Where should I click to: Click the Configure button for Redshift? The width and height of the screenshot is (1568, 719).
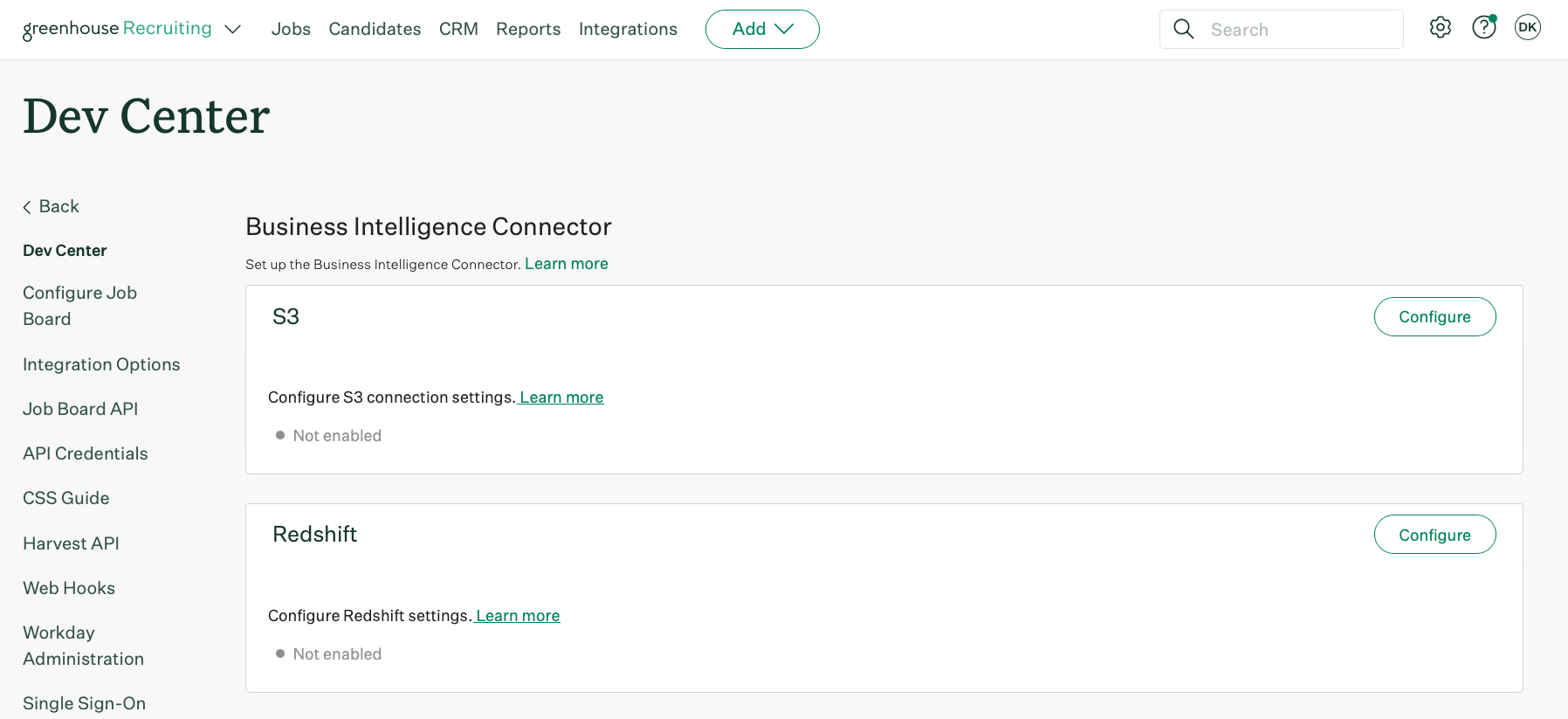coord(1434,535)
